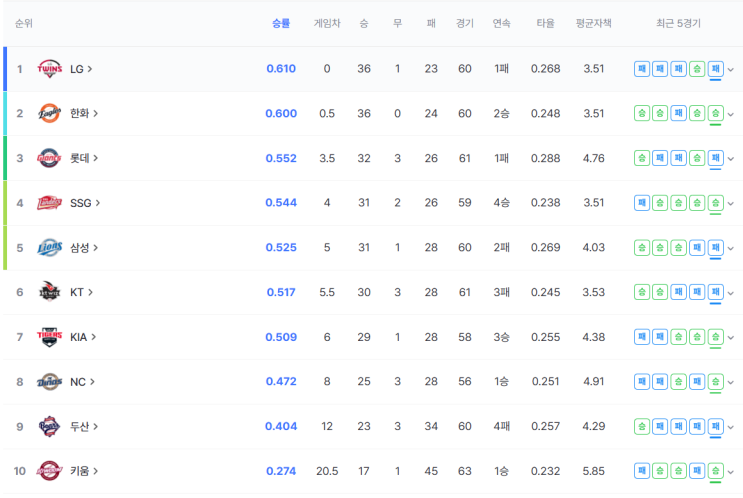Viewport: 743px width, 498px height.
Task: Click the LG Twins team logo
Action: (49, 69)
